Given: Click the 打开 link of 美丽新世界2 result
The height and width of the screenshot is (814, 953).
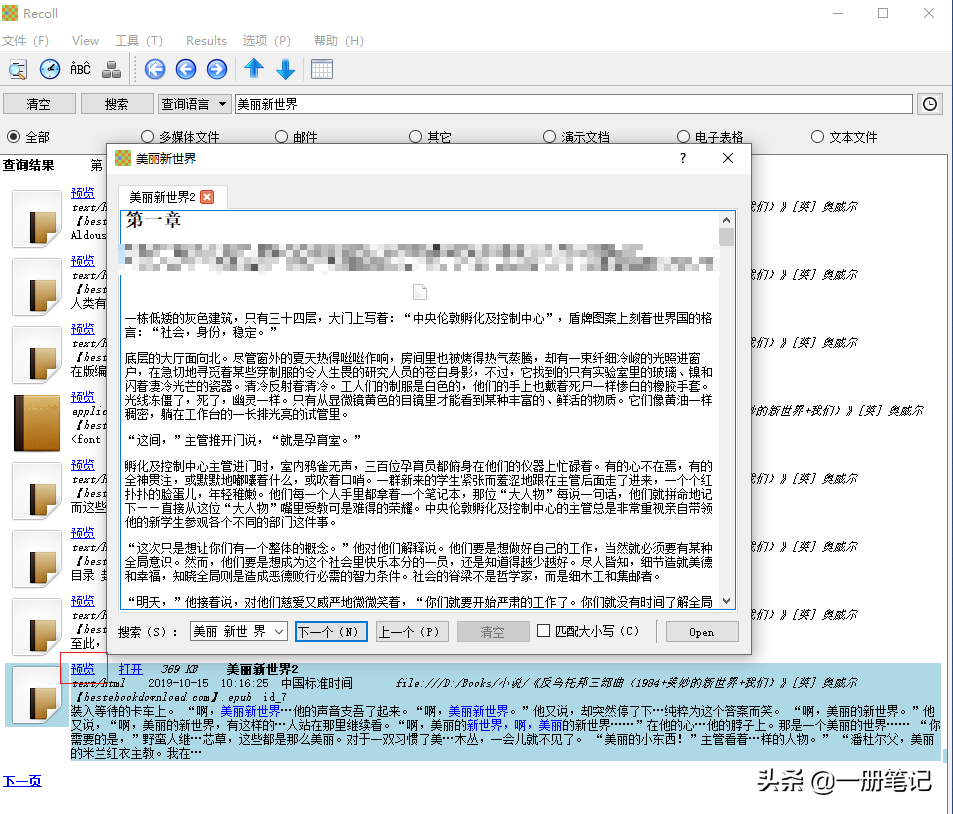Looking at the screenshot, I should [x=130, y=669].
